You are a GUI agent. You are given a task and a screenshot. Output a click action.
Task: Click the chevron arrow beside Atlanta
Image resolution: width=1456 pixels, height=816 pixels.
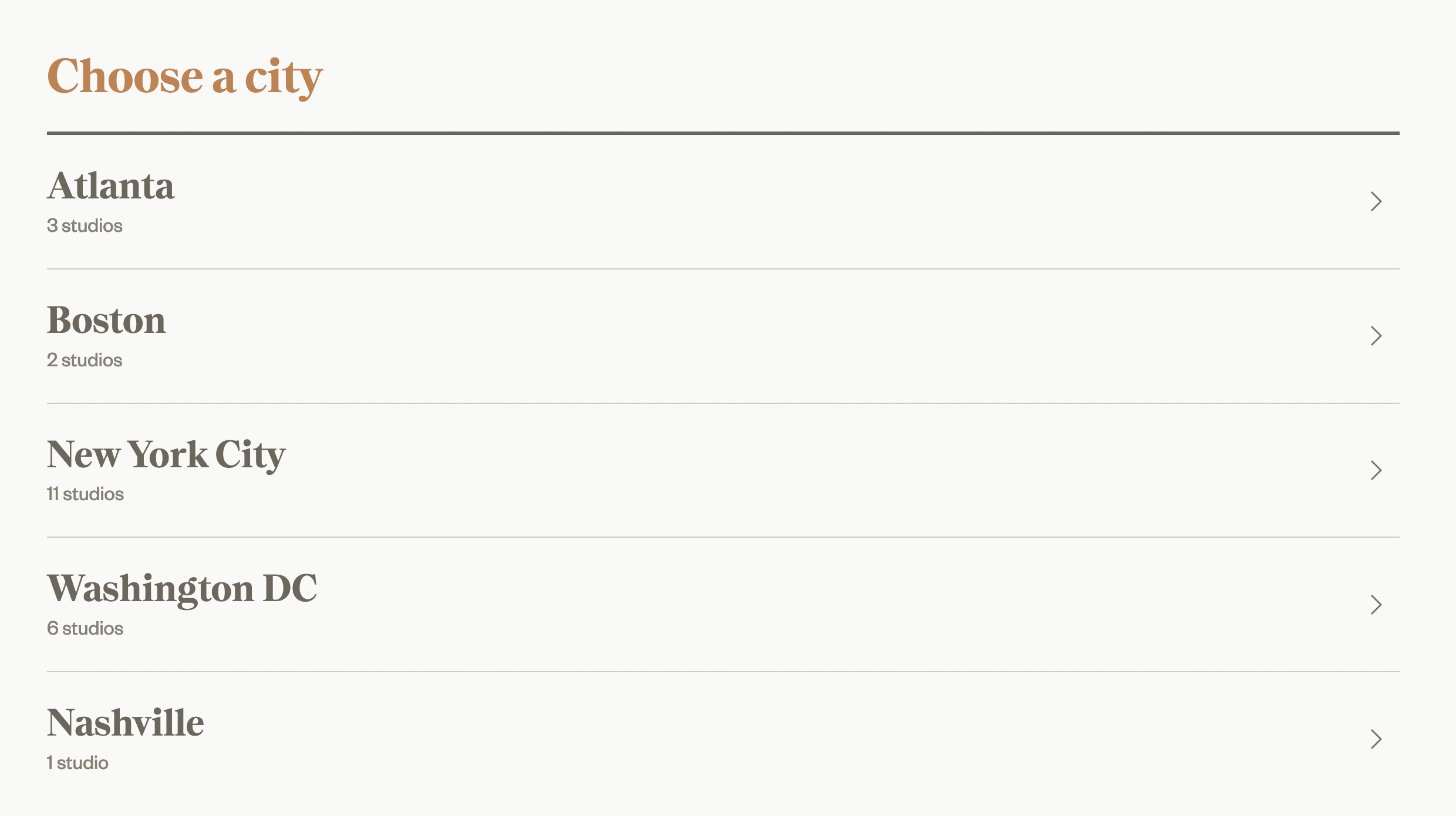pos(1376,201)
